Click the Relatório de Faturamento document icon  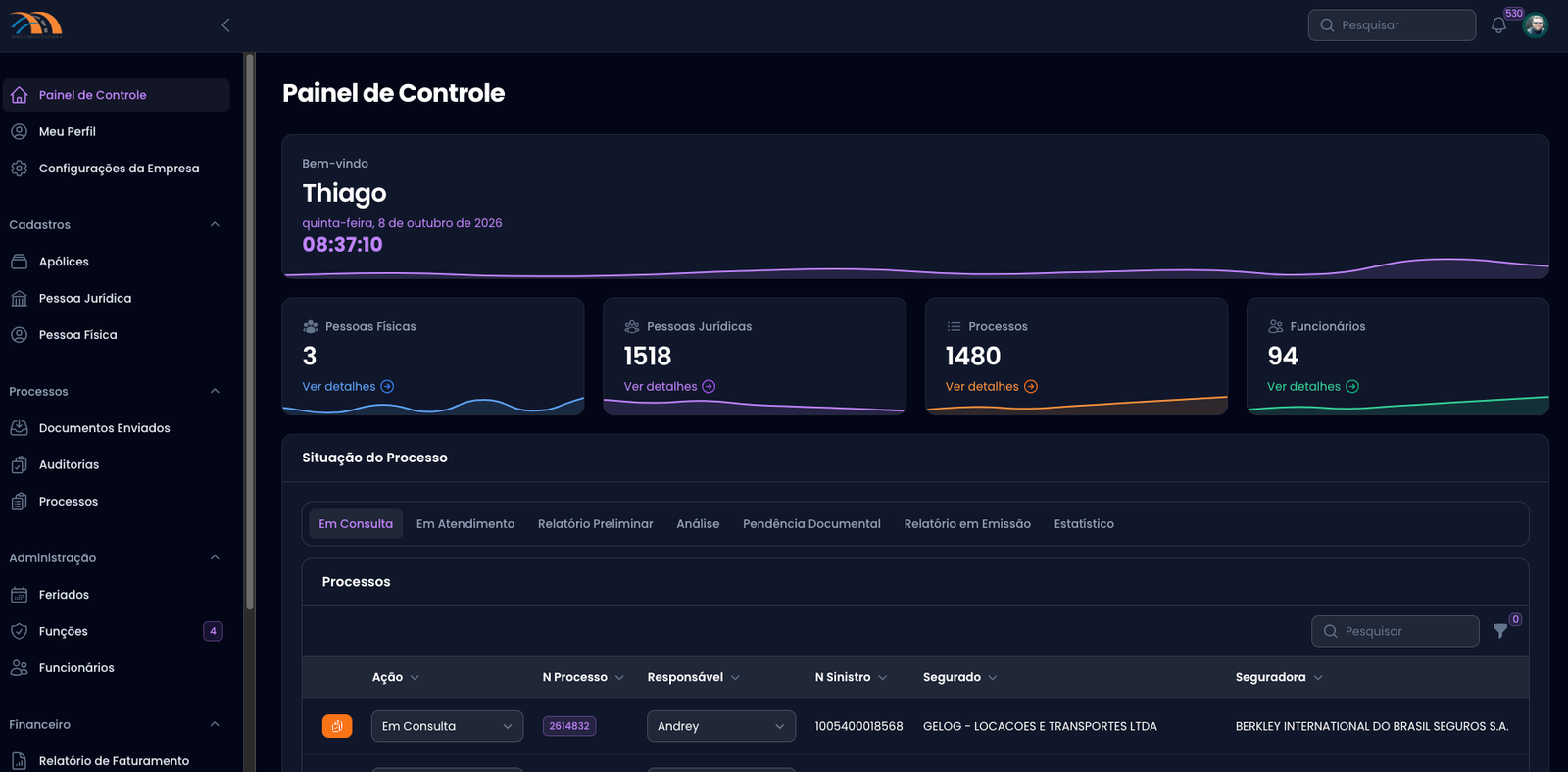[19, 761]
